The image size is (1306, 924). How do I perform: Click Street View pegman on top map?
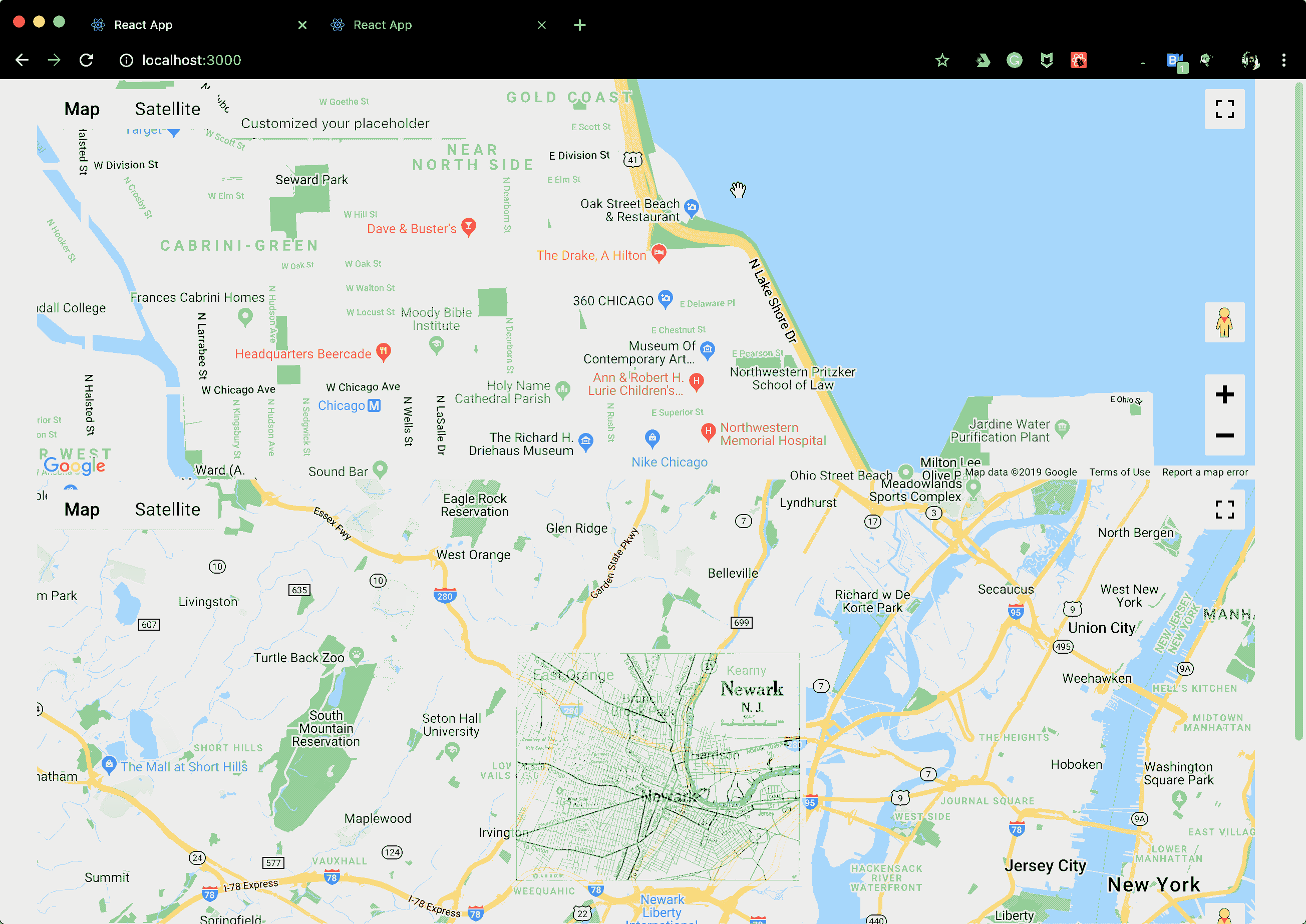click(x=1224, y=322)
